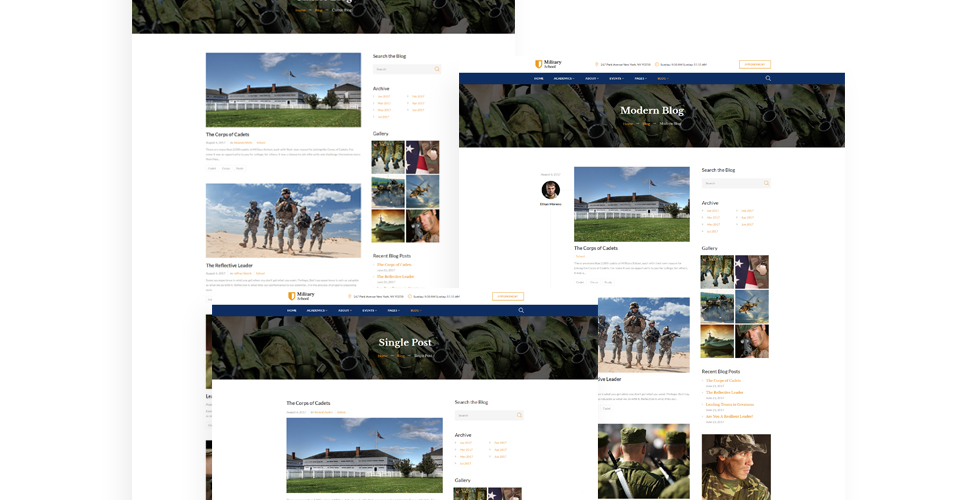Screen dimensions: 965x500
Task: Click green beret cadets image on Modern Blog
Action: (644, 461)
